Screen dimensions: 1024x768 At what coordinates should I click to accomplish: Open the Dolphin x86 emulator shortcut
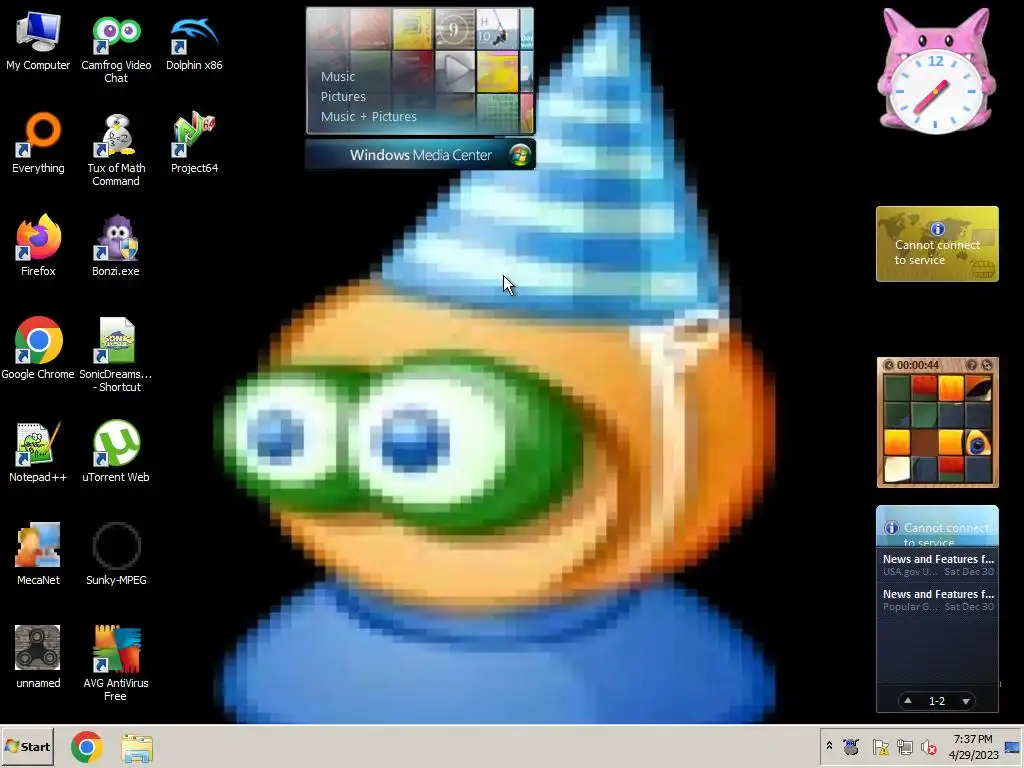(194, 40)
